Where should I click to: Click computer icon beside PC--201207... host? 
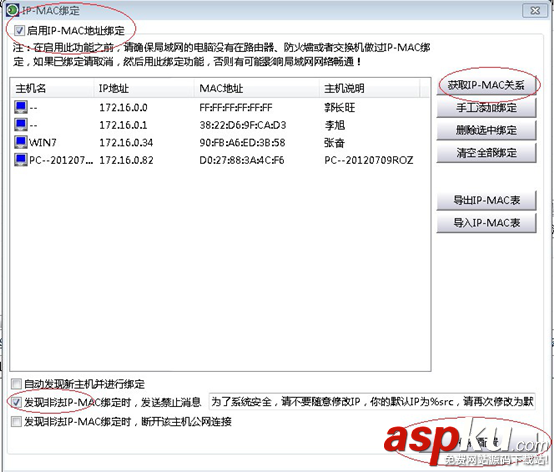[21, 160]
